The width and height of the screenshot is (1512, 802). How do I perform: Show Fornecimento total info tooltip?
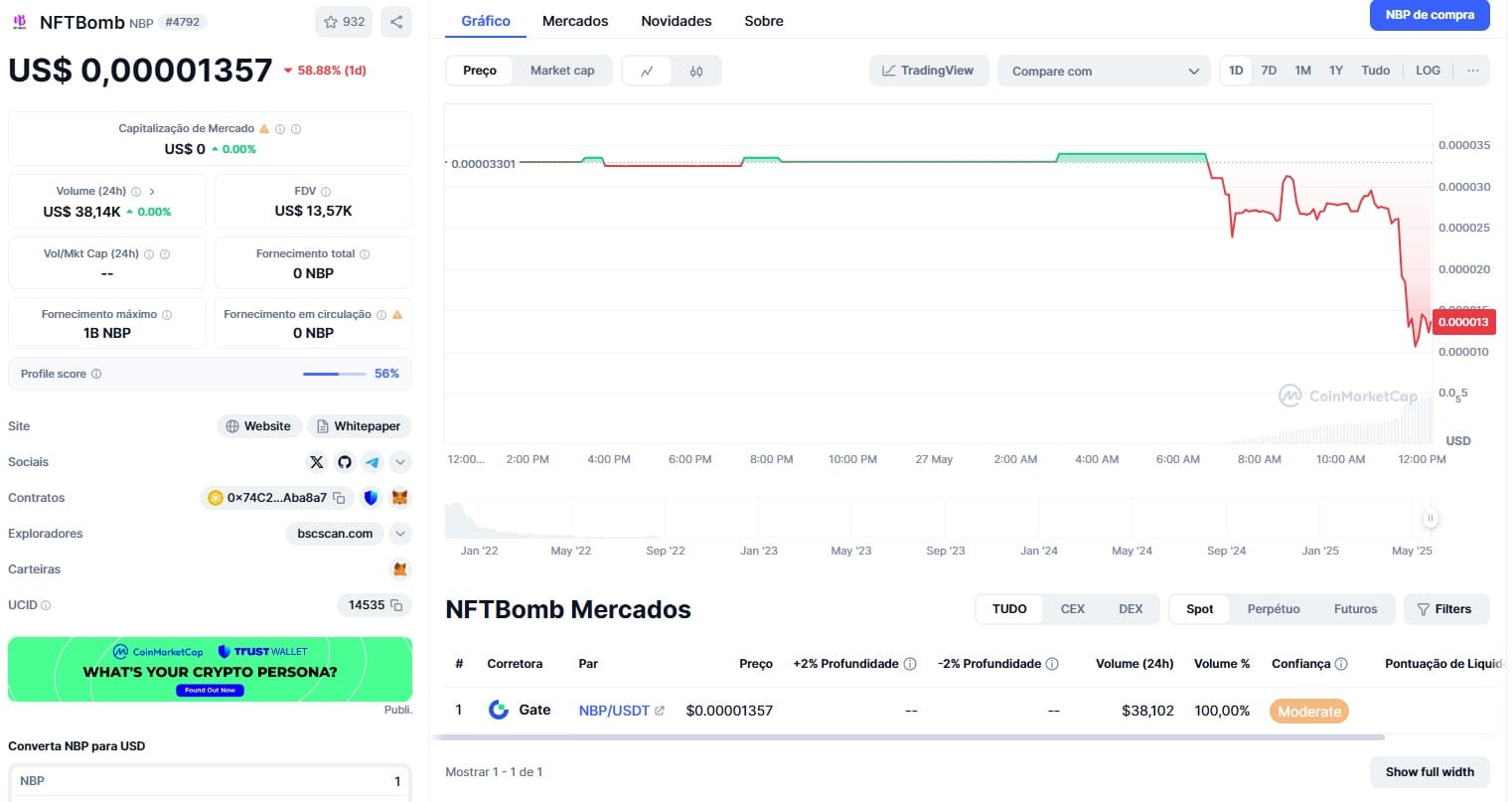click(365, 254)
